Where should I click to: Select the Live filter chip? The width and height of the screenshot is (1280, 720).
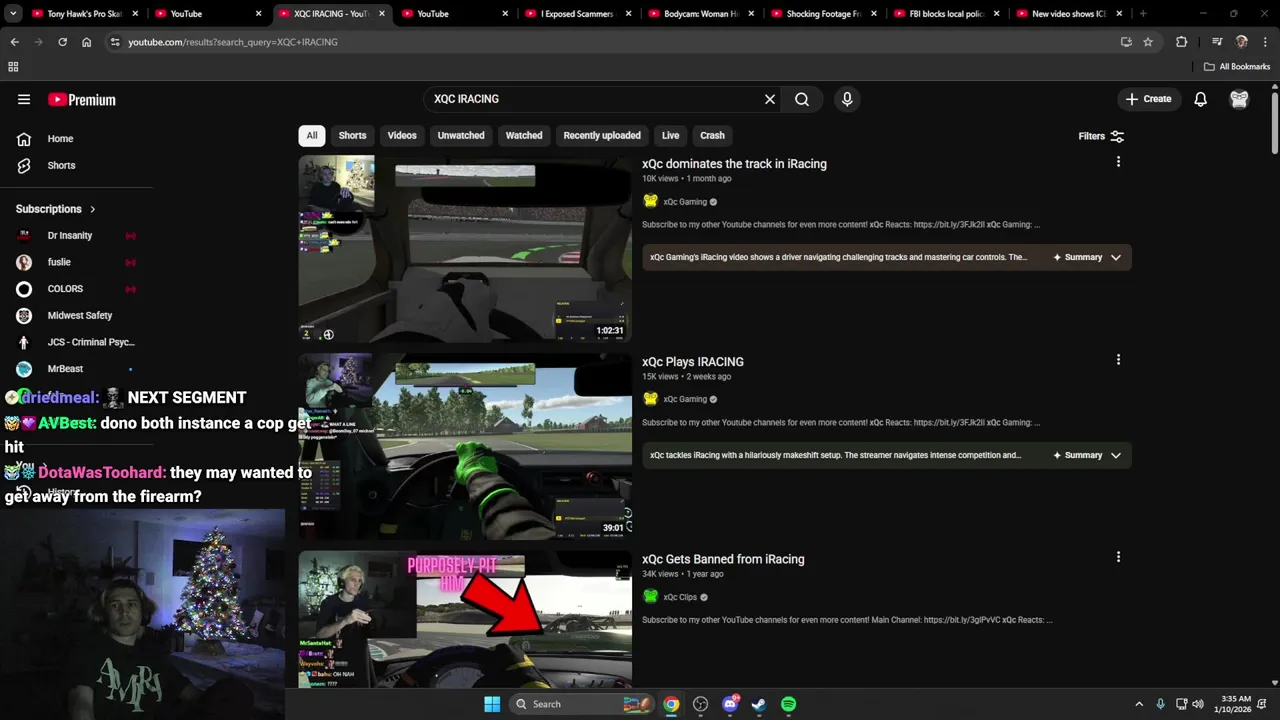tap(670, 135)
